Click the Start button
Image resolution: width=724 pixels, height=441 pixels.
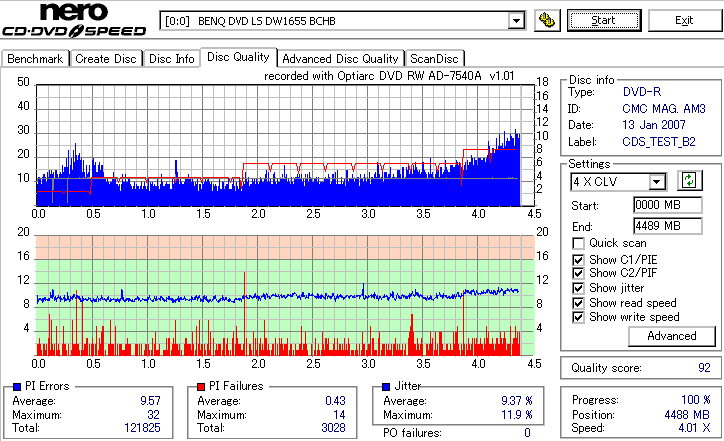604,20
